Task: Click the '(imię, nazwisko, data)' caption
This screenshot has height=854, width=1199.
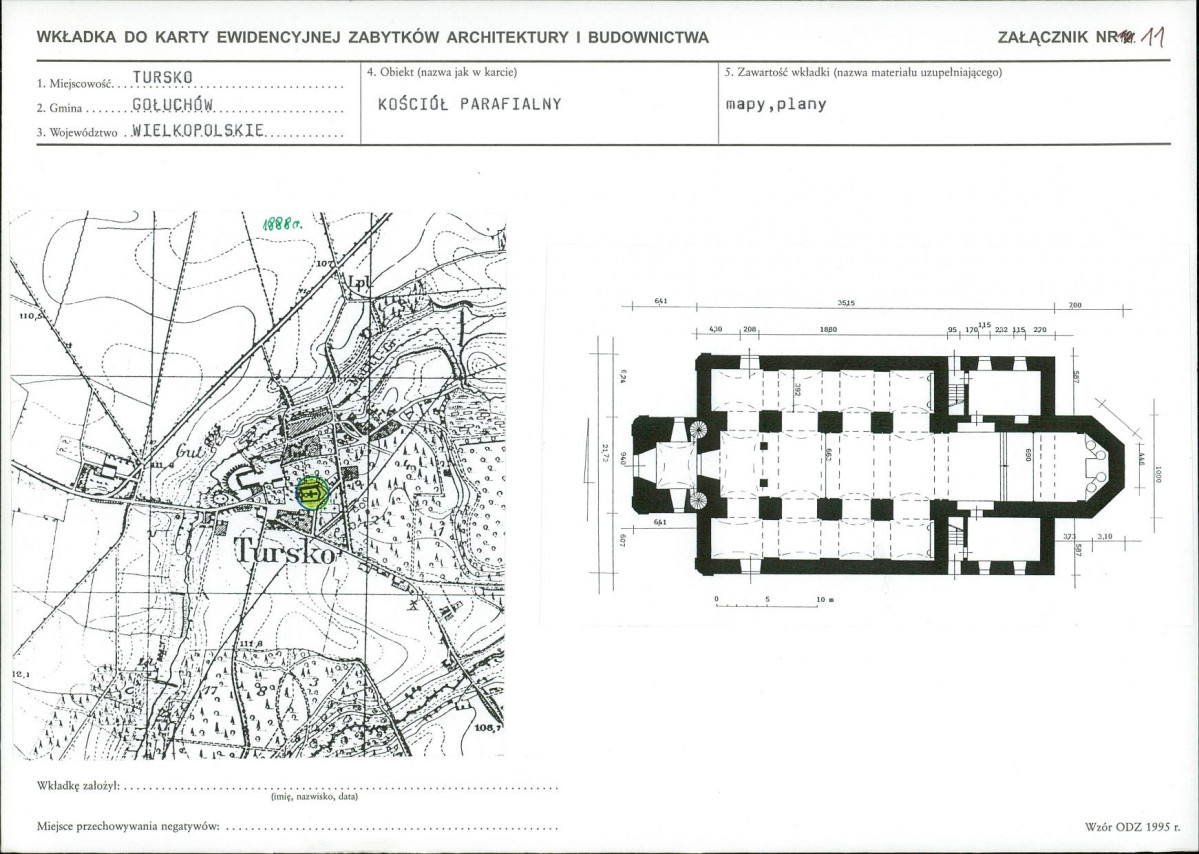Action: [x=314, y=797]
